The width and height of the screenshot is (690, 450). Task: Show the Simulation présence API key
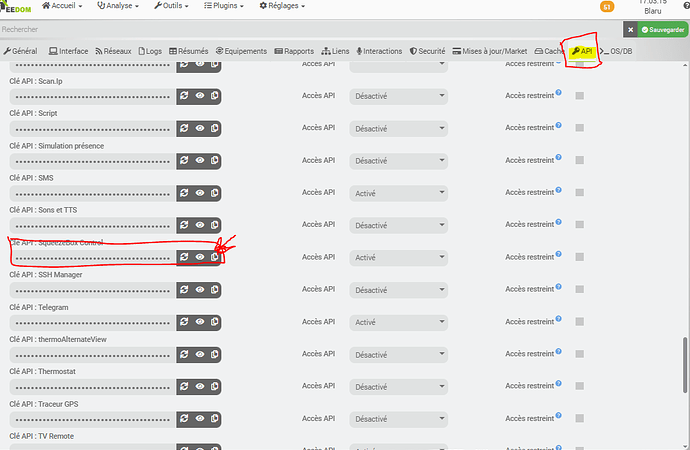click(x=200, y=161)
